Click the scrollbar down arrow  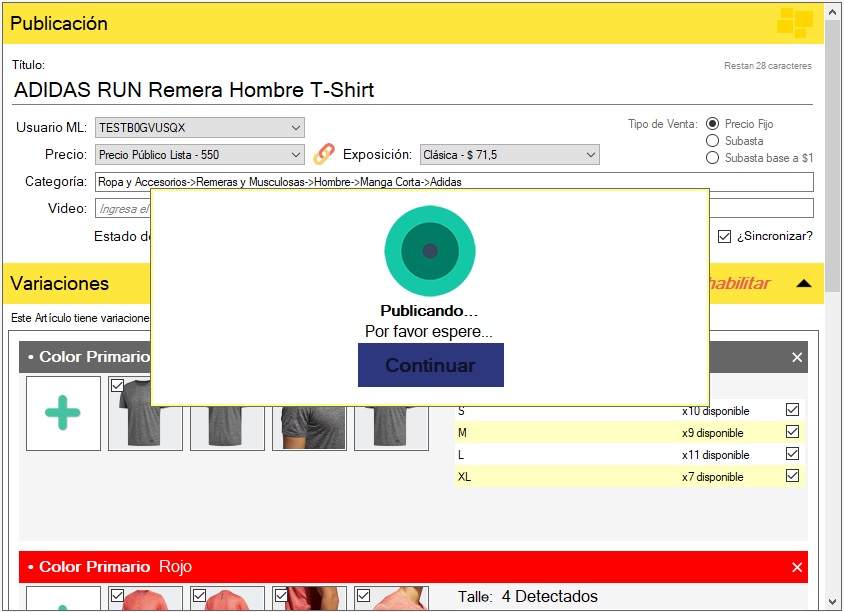pos(833,602)
